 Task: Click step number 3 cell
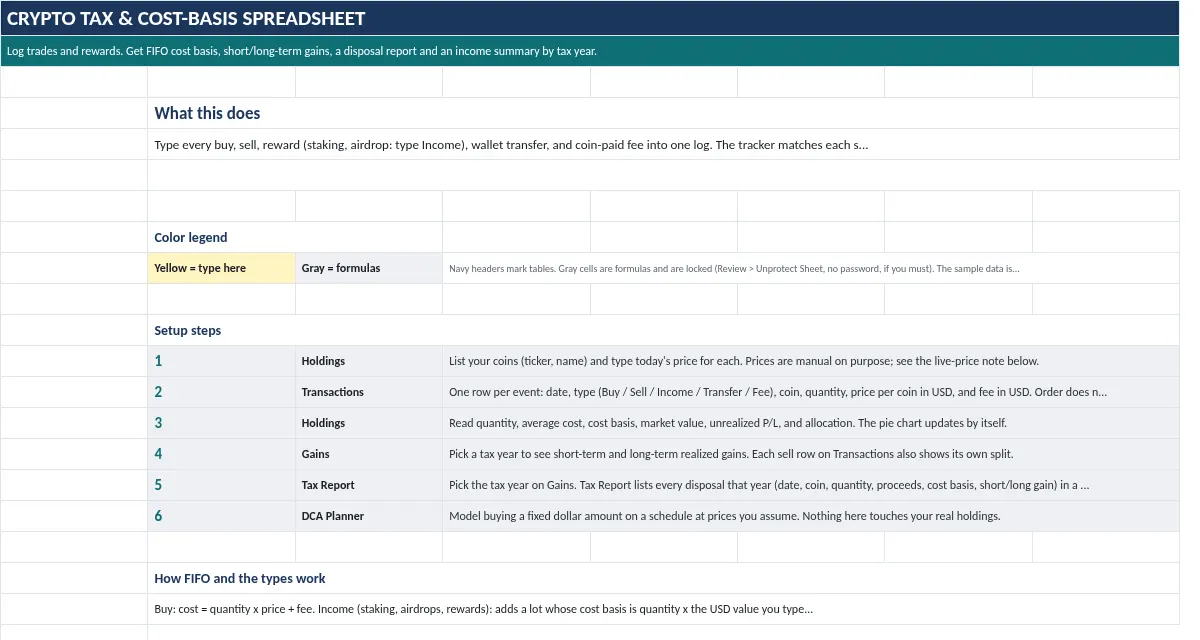tap(221, 423)
